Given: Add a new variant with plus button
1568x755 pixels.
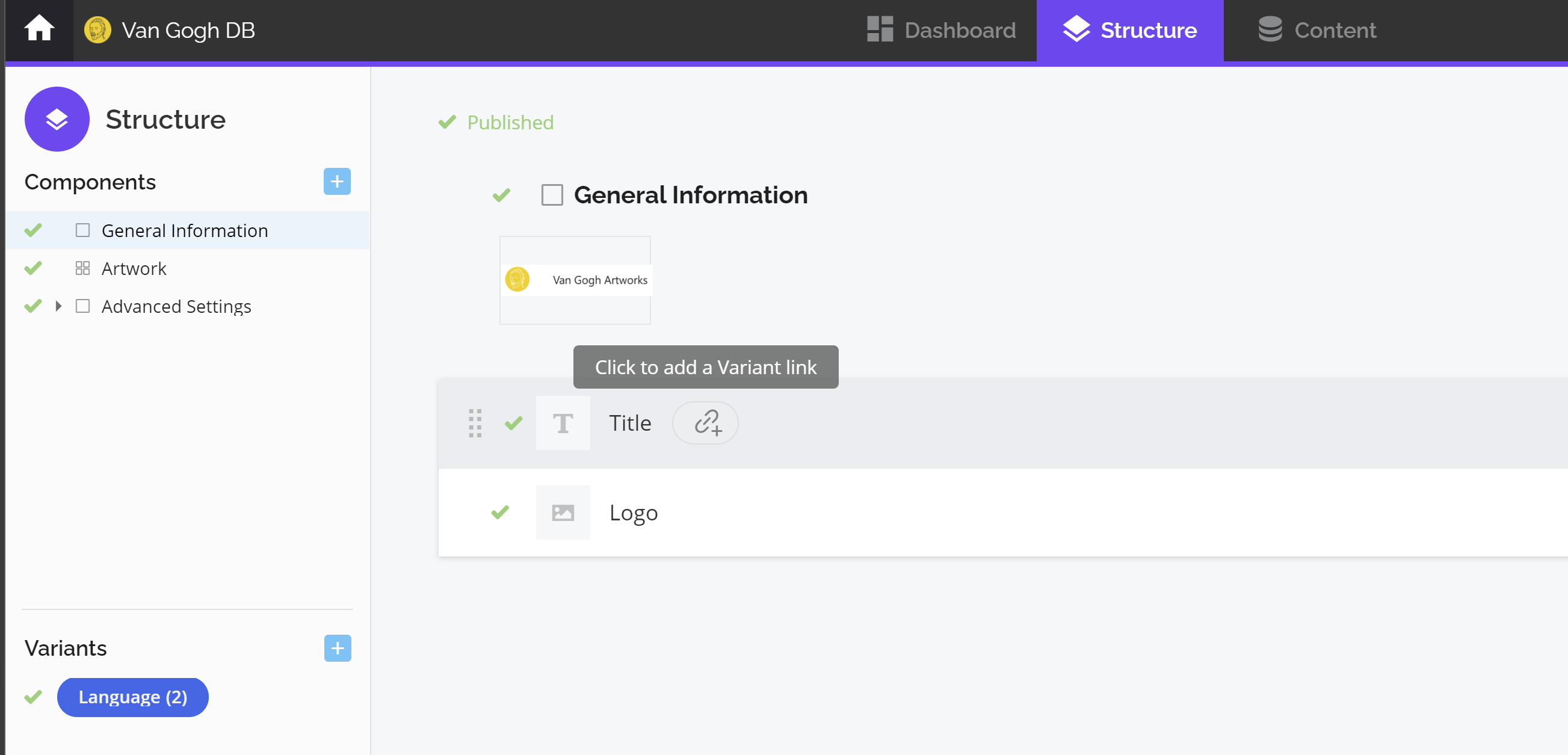Looking at the screenshot, I should 337,648.
